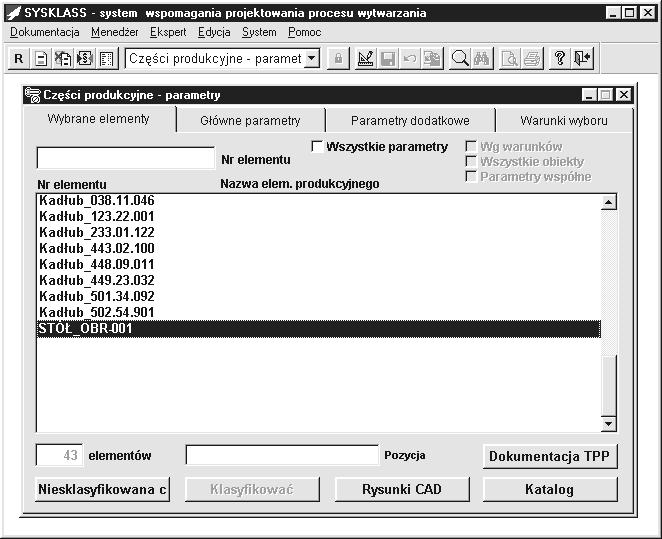Toggle the Wszystkie parametry checkbox
This screenshot has width=662, height=539.
[x=317, y=146]
